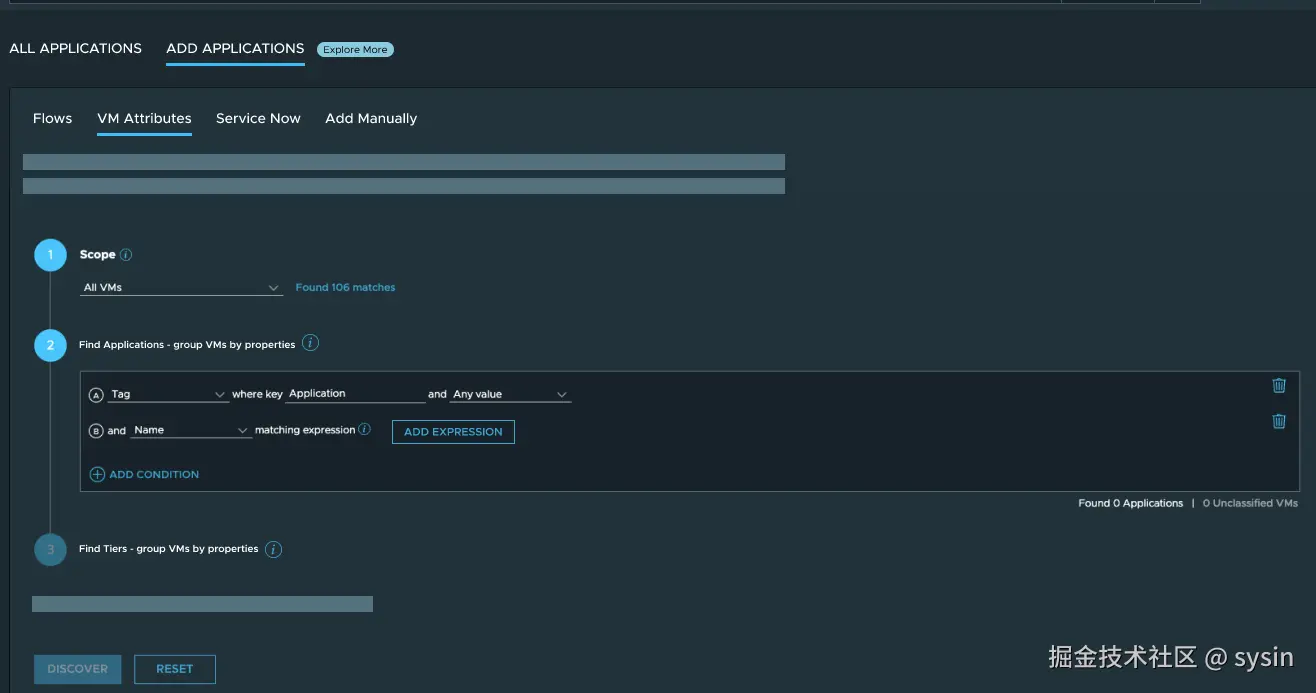The width and height of the screenshot is (1316, 693).
Task: Click the Application key input field
Action: 355,394
